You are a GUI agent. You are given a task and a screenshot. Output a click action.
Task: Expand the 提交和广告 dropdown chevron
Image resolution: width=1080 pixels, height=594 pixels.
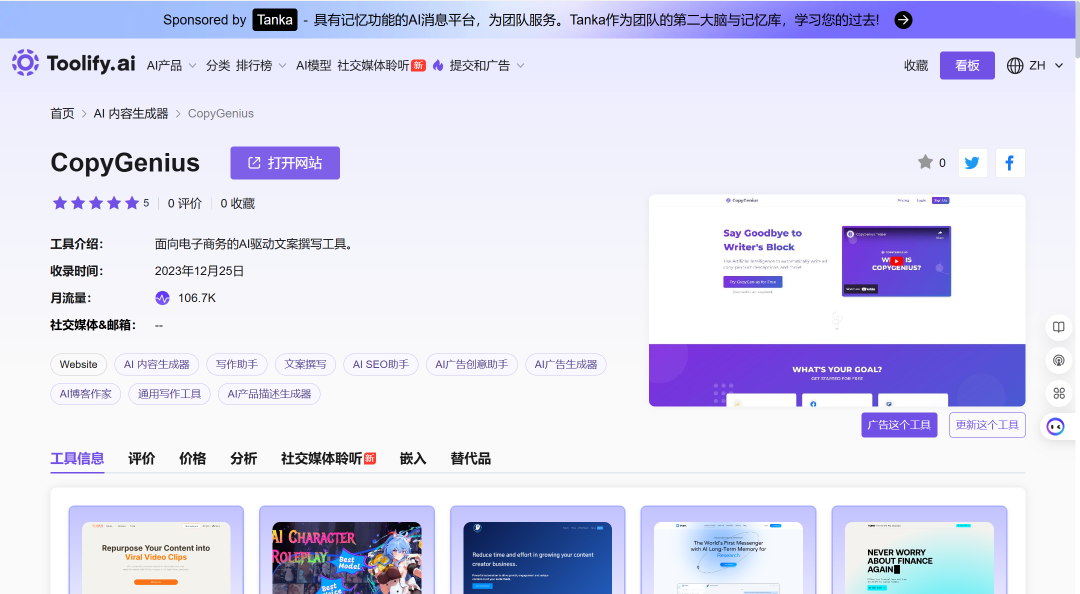[520, 65]
